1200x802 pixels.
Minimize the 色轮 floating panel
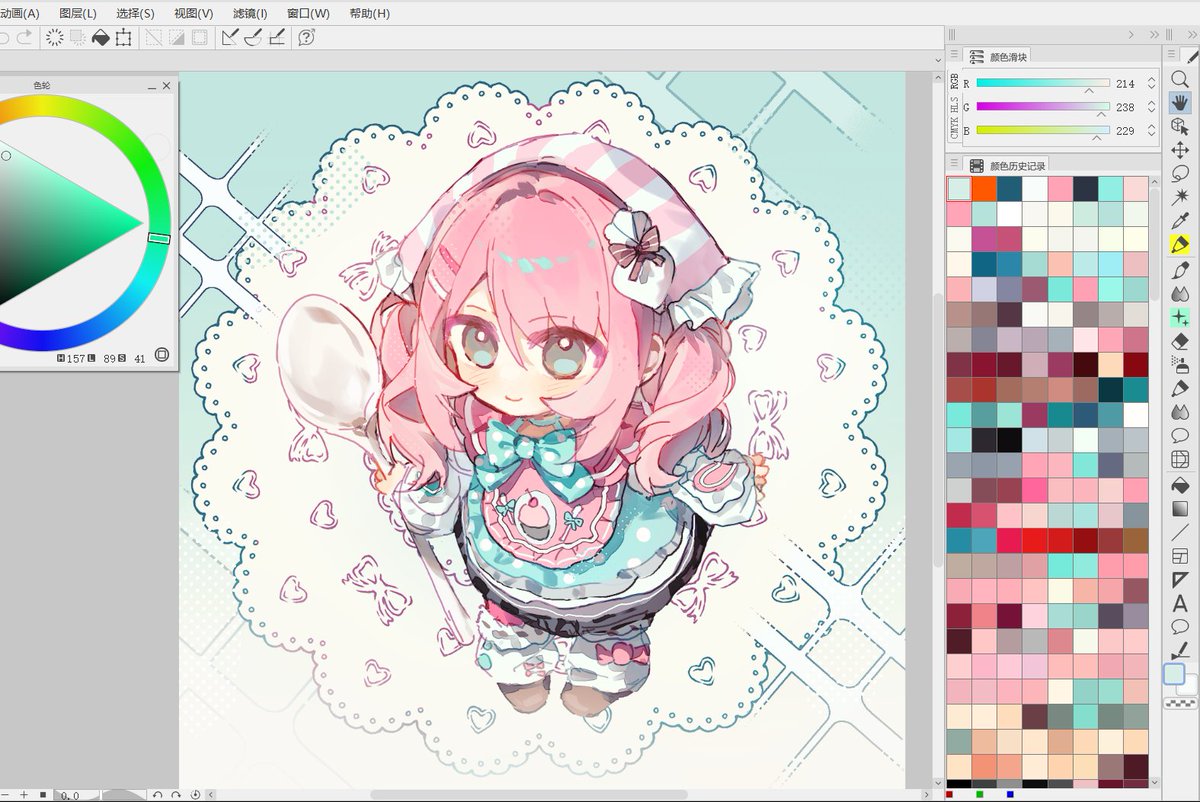tap(152, 87)
